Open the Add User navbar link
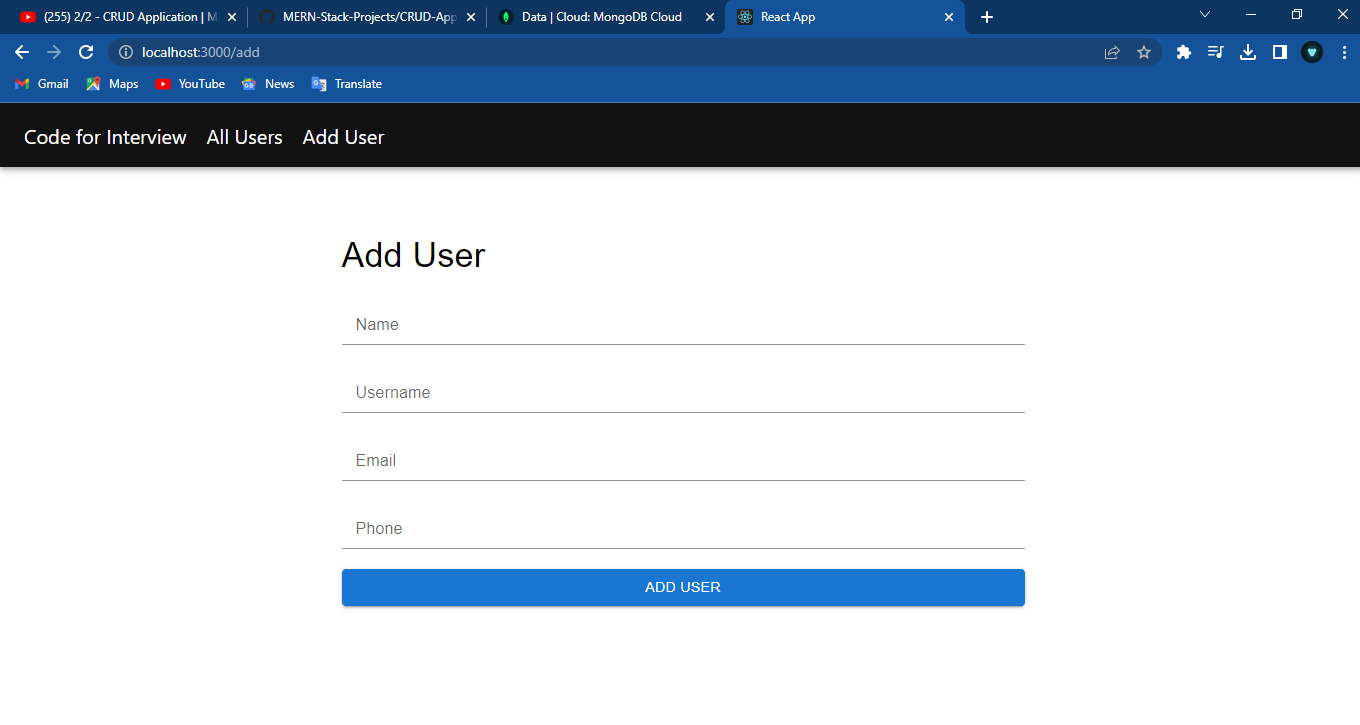This screenshot has width=1360, height=725. [343, 137]
